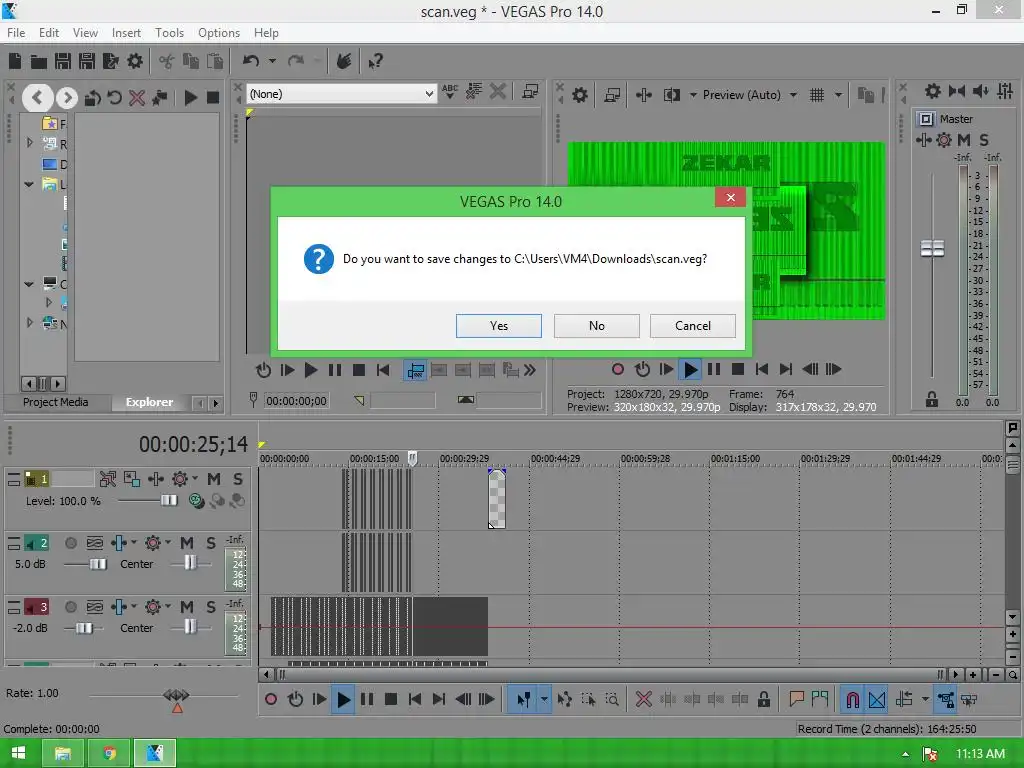Adjust track 2 volume slider at 5.0 dB

pos(98,564)
